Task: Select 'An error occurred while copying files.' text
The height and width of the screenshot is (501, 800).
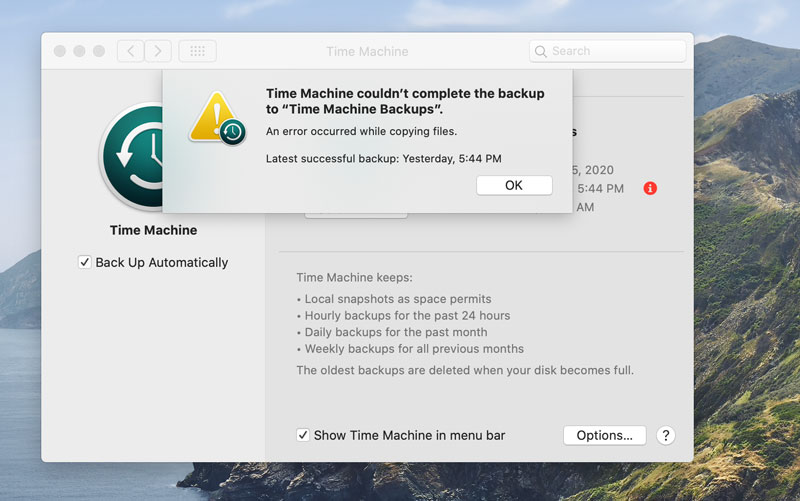Action: coord(361,131)
